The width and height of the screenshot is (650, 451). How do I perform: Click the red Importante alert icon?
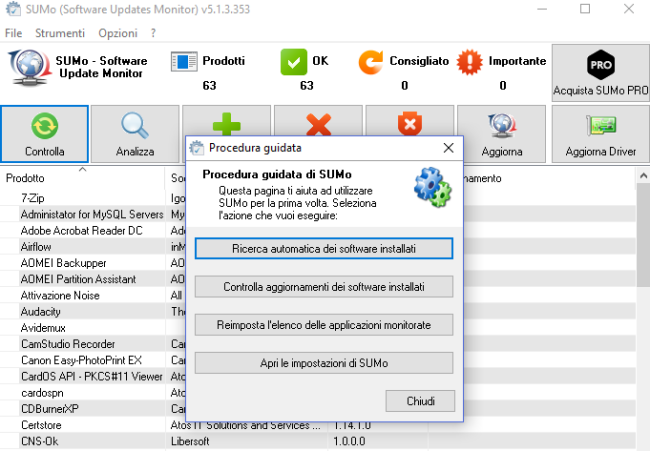point(469,63)
